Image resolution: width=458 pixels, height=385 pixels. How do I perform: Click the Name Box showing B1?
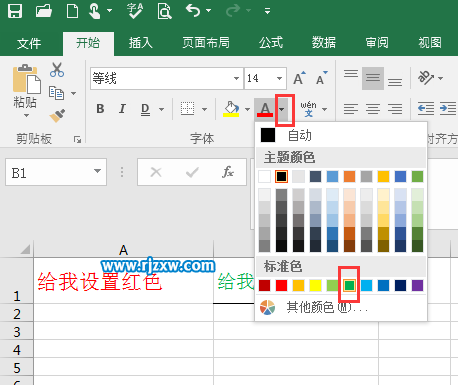click(56, 172)
